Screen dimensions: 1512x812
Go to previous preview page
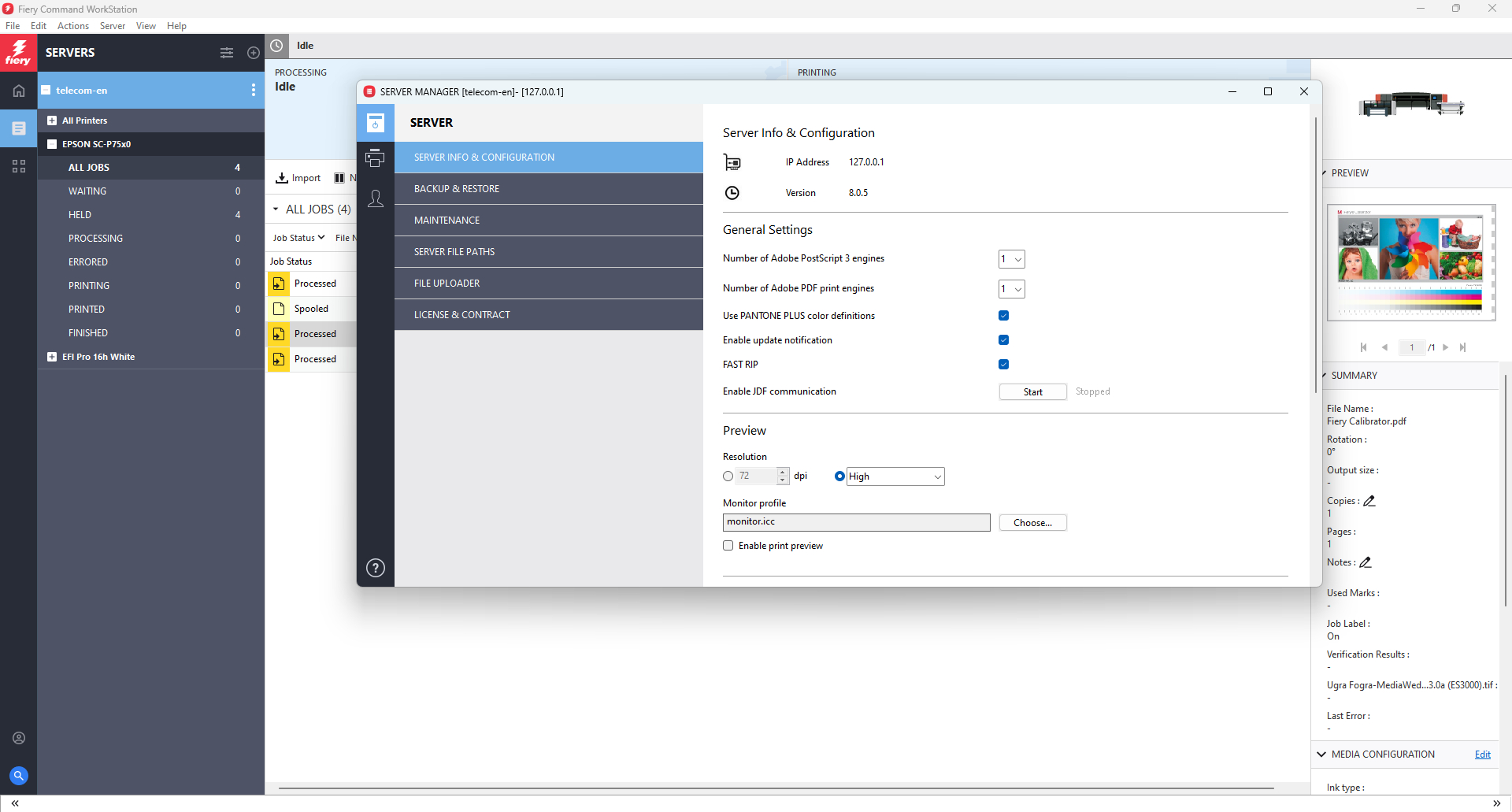click(x=1384, y=347)
